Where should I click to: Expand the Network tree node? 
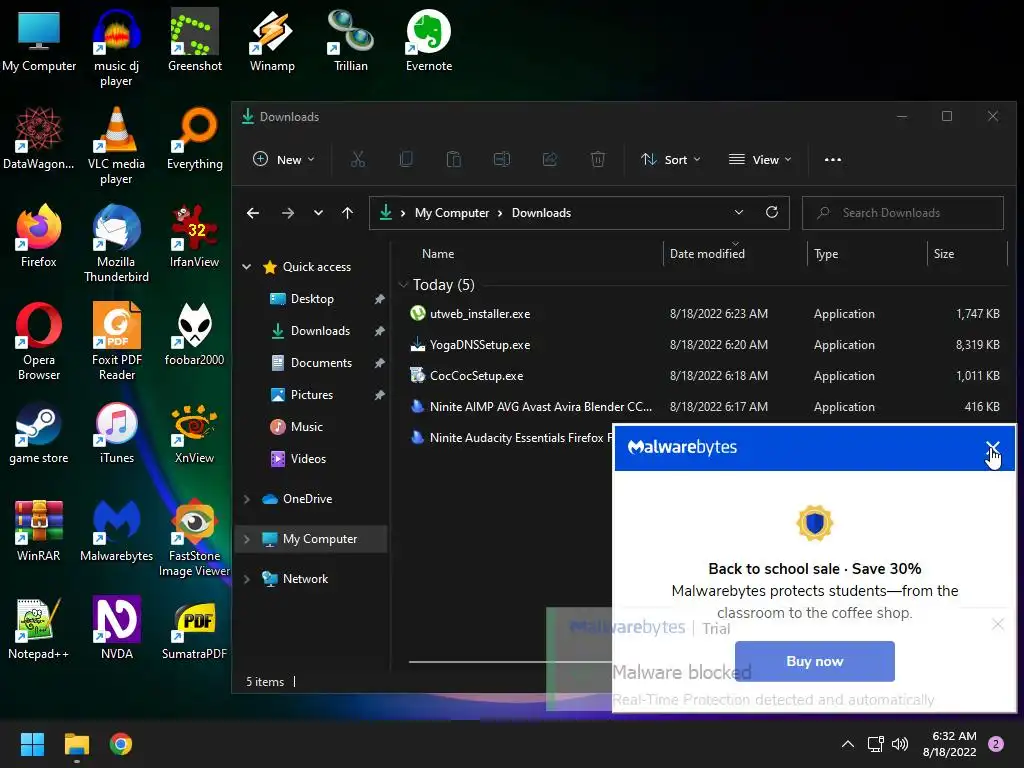tap(246, 579)
